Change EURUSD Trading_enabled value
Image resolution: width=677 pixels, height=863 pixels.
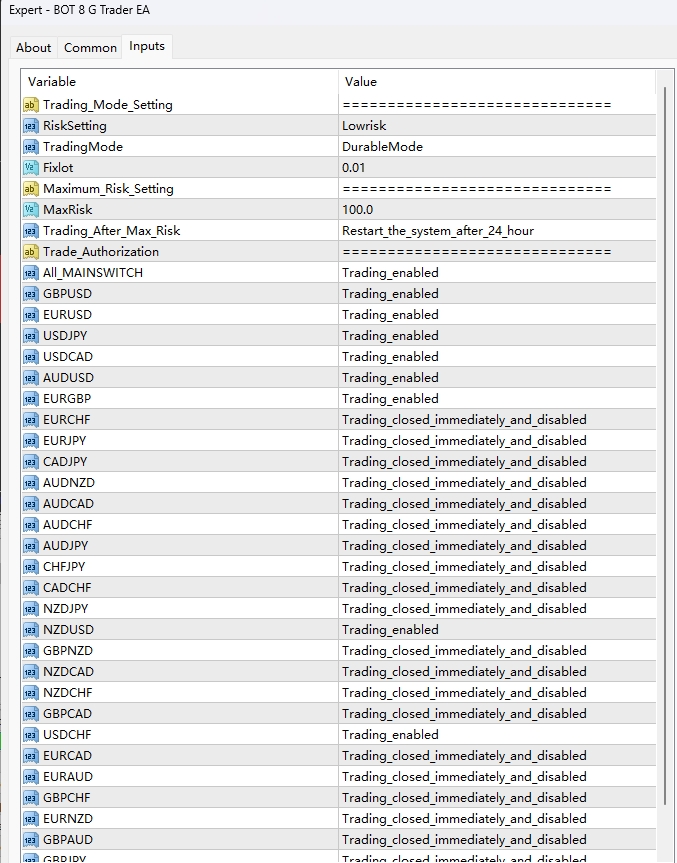[x=497, y=315]
